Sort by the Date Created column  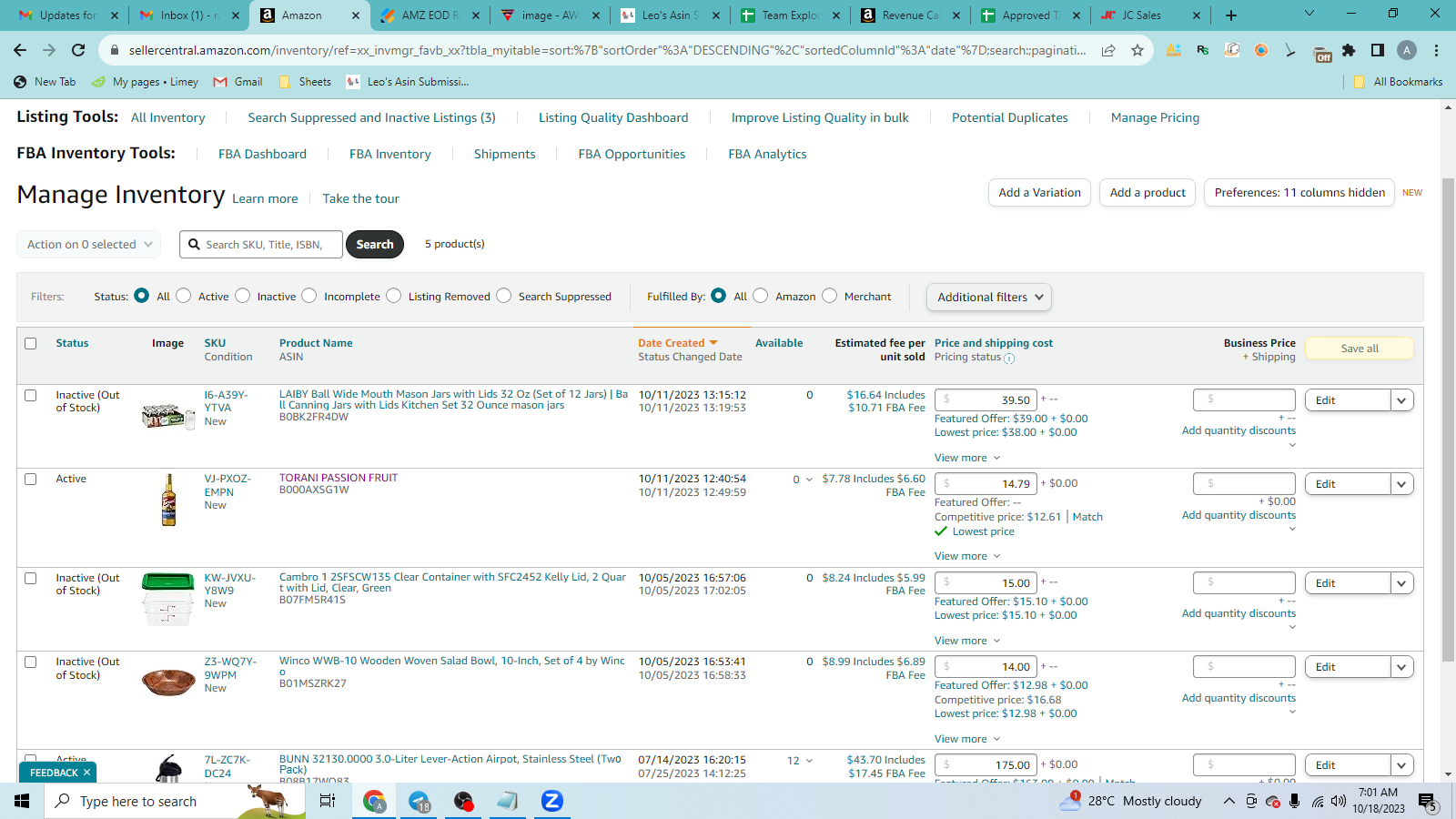[677, 343]
